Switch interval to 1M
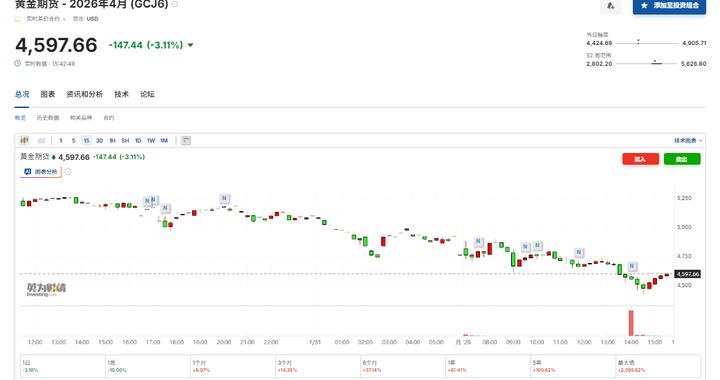The image size is (720, 380). pyautogui.click(x=164, y=140)
